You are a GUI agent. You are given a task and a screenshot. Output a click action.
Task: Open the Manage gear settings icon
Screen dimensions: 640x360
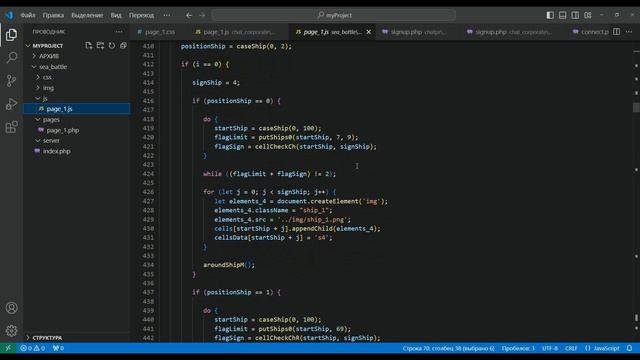(x=11, y=330)
